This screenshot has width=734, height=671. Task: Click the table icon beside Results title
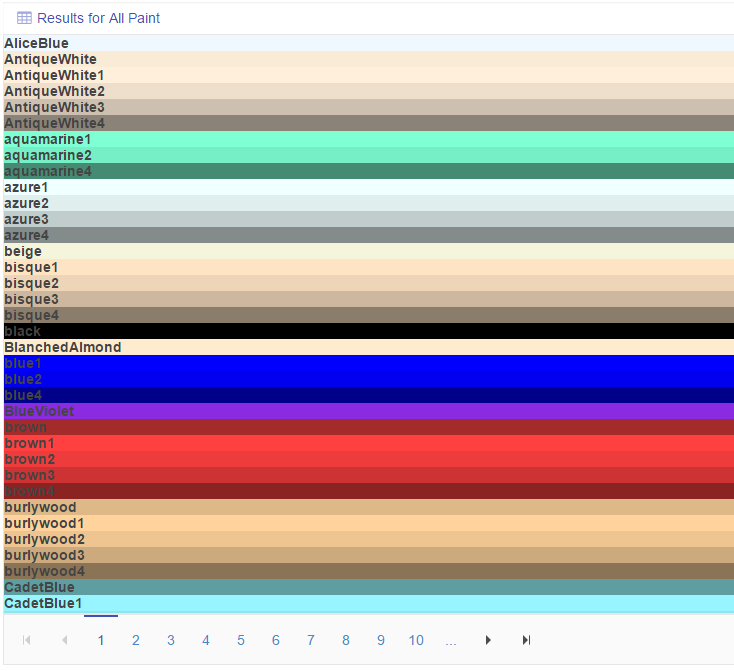click(24, 18)
